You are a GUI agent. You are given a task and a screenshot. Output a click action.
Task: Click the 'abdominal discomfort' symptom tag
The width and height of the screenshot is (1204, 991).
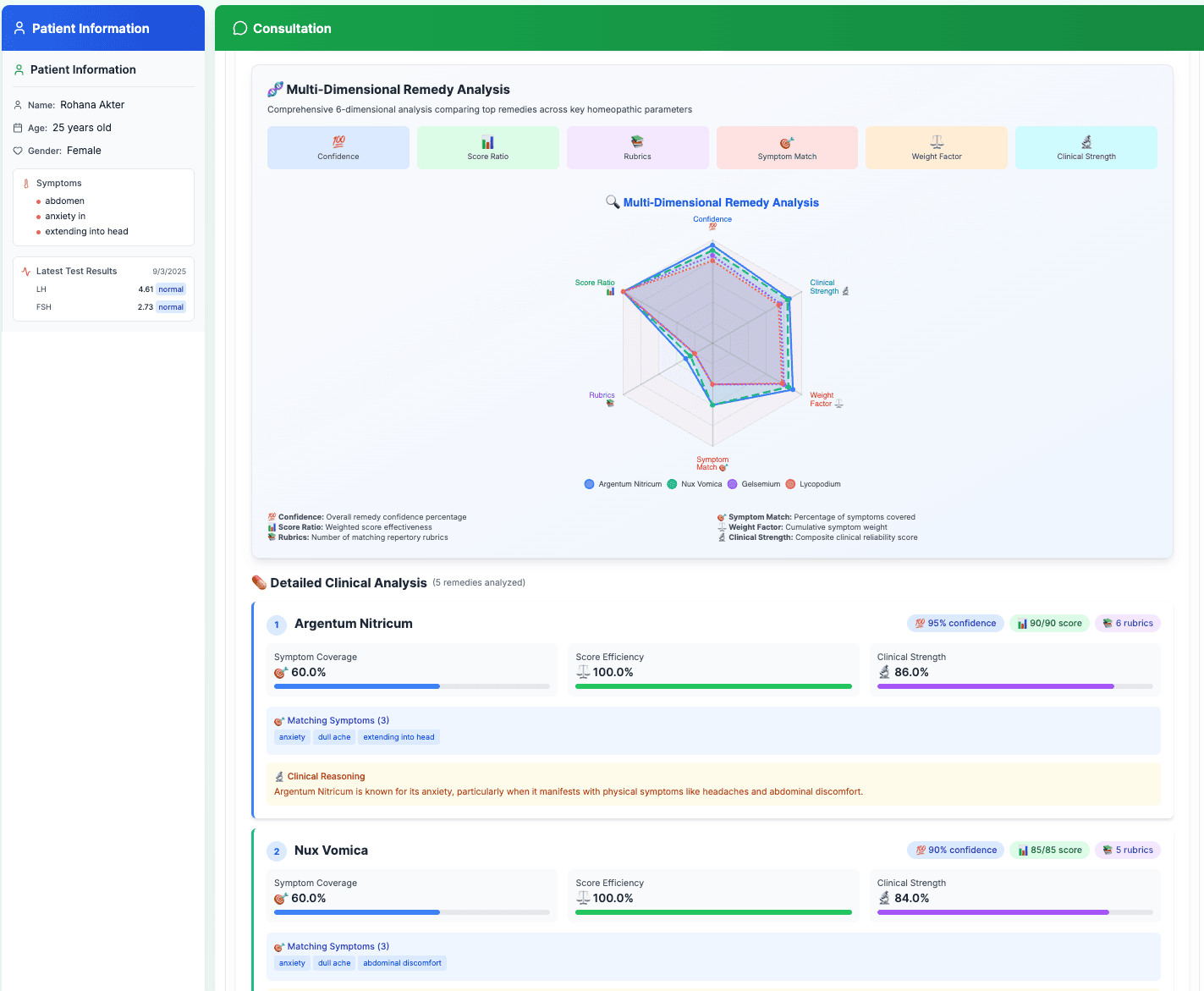point(402,963)
